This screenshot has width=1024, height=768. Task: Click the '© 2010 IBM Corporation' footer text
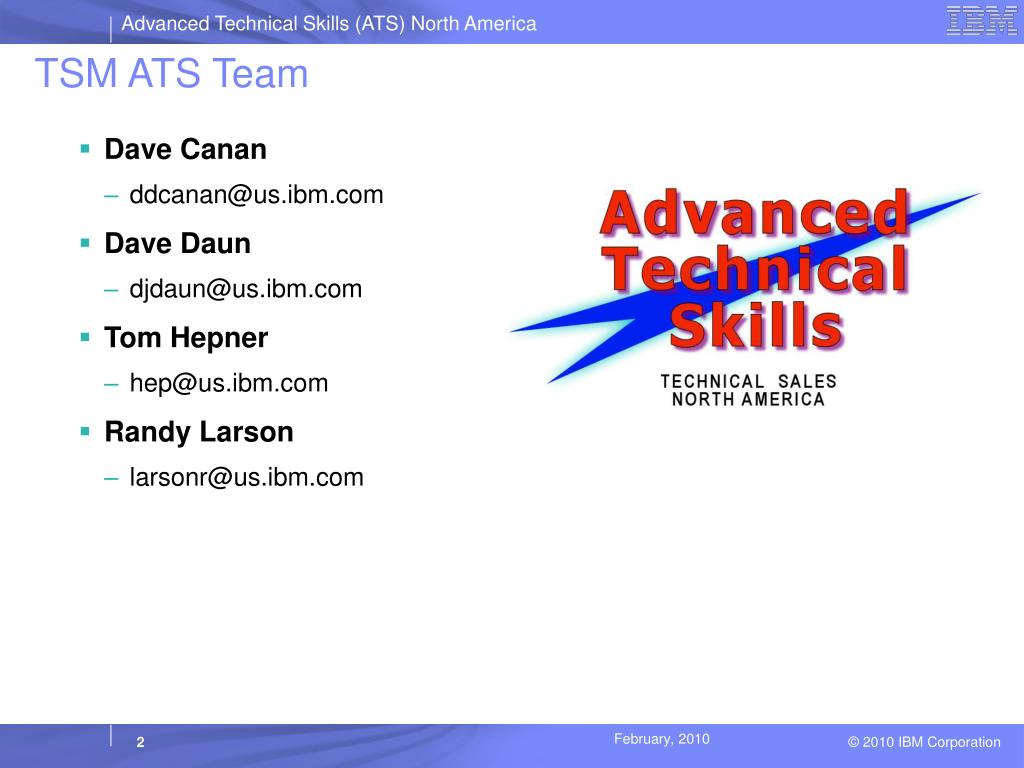(x=924, y=742)
